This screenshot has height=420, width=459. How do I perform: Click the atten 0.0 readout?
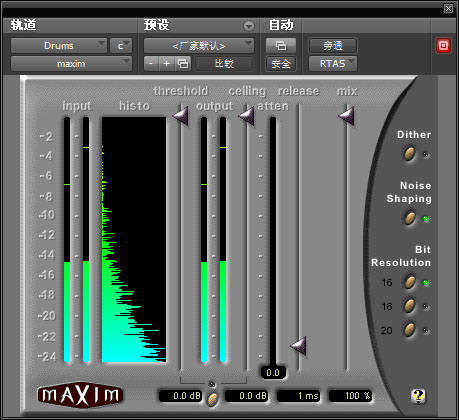[273, 373]
